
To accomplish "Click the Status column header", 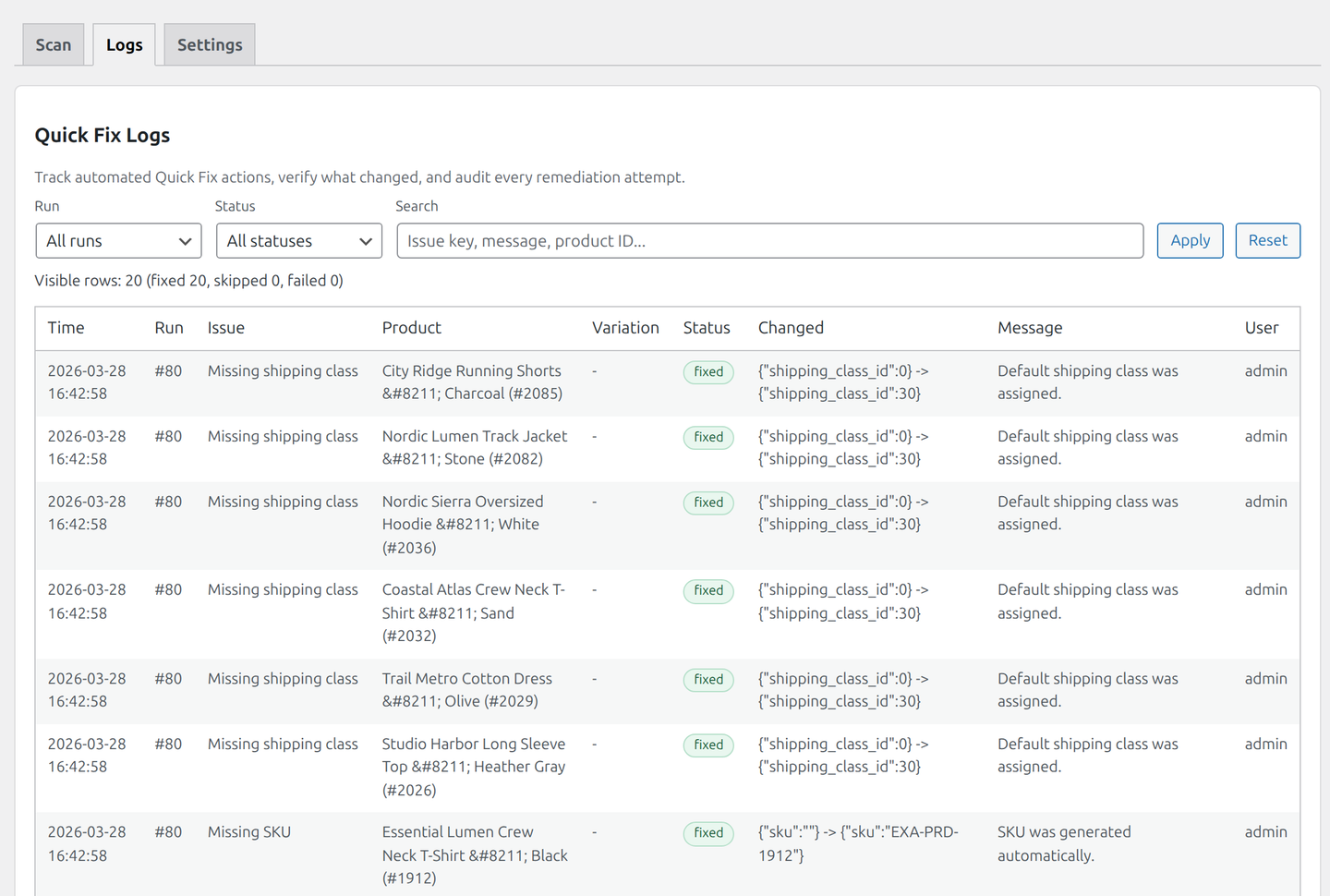I will (707, 328).
